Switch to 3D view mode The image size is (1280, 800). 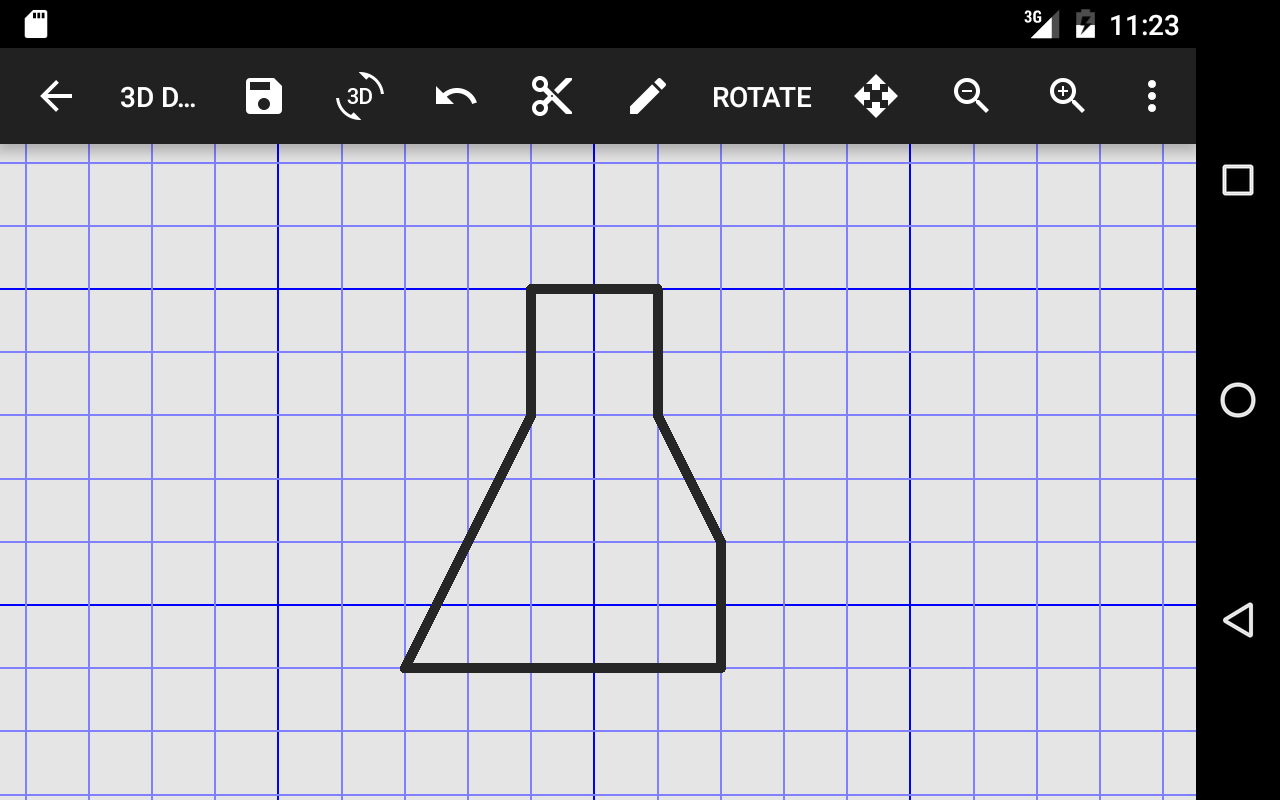(x=360, y=96)
